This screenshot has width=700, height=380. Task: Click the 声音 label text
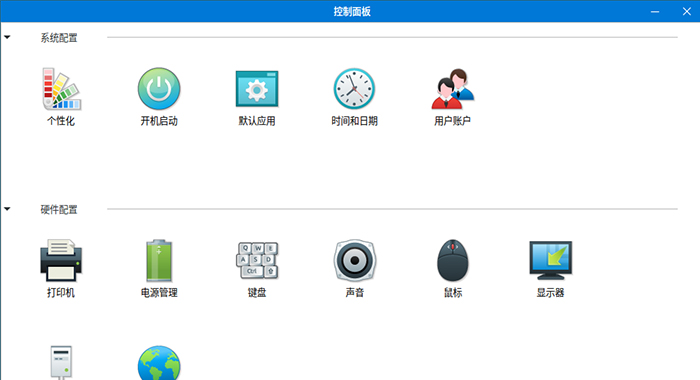pyautogui.click(x=354, y=292)
